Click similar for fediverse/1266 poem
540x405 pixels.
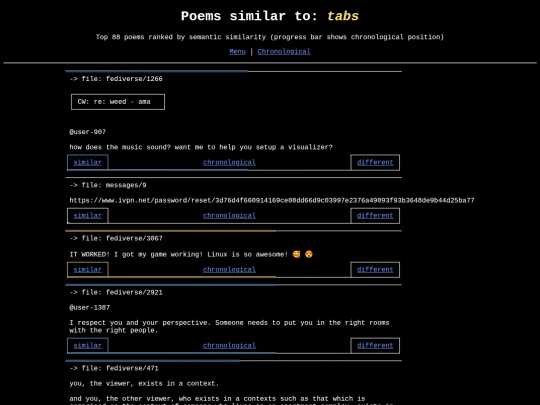[x=87, y=163]
